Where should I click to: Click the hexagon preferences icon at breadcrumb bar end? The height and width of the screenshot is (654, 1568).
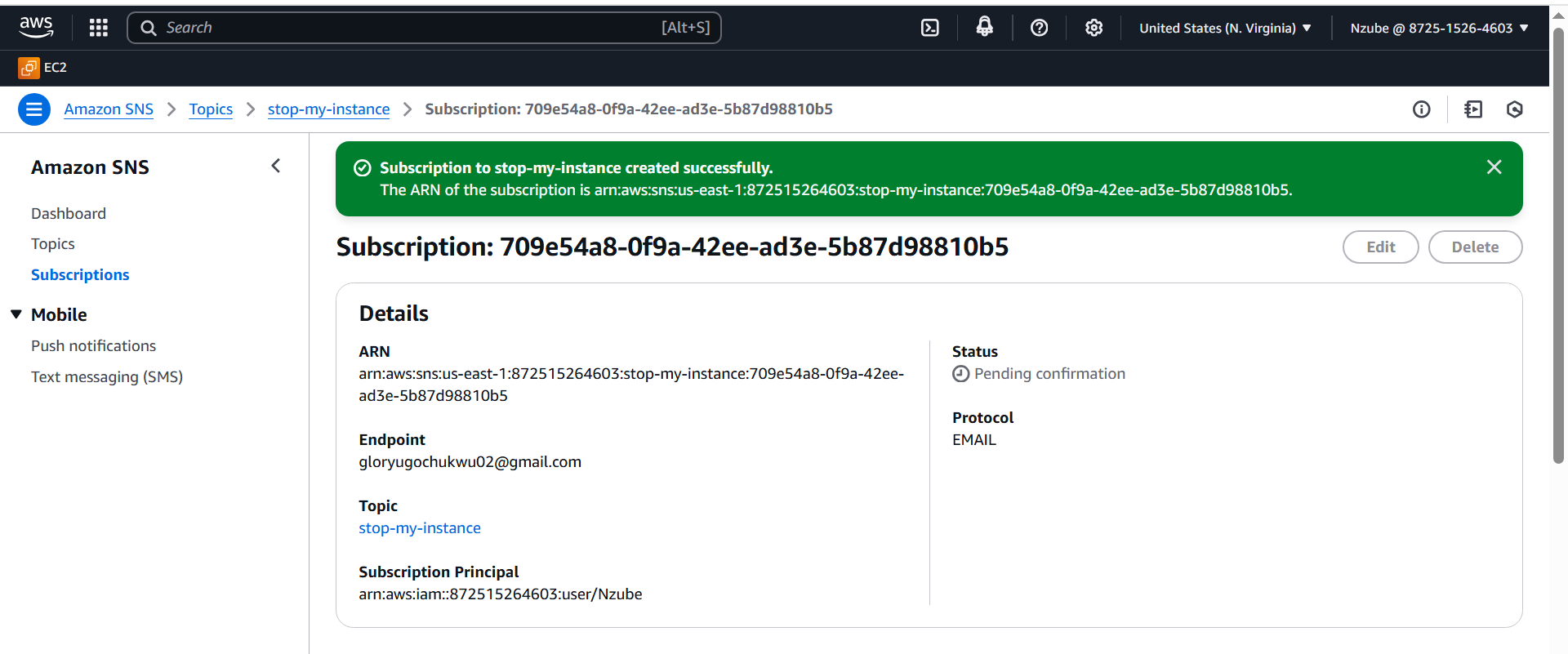click(1515, 109)
